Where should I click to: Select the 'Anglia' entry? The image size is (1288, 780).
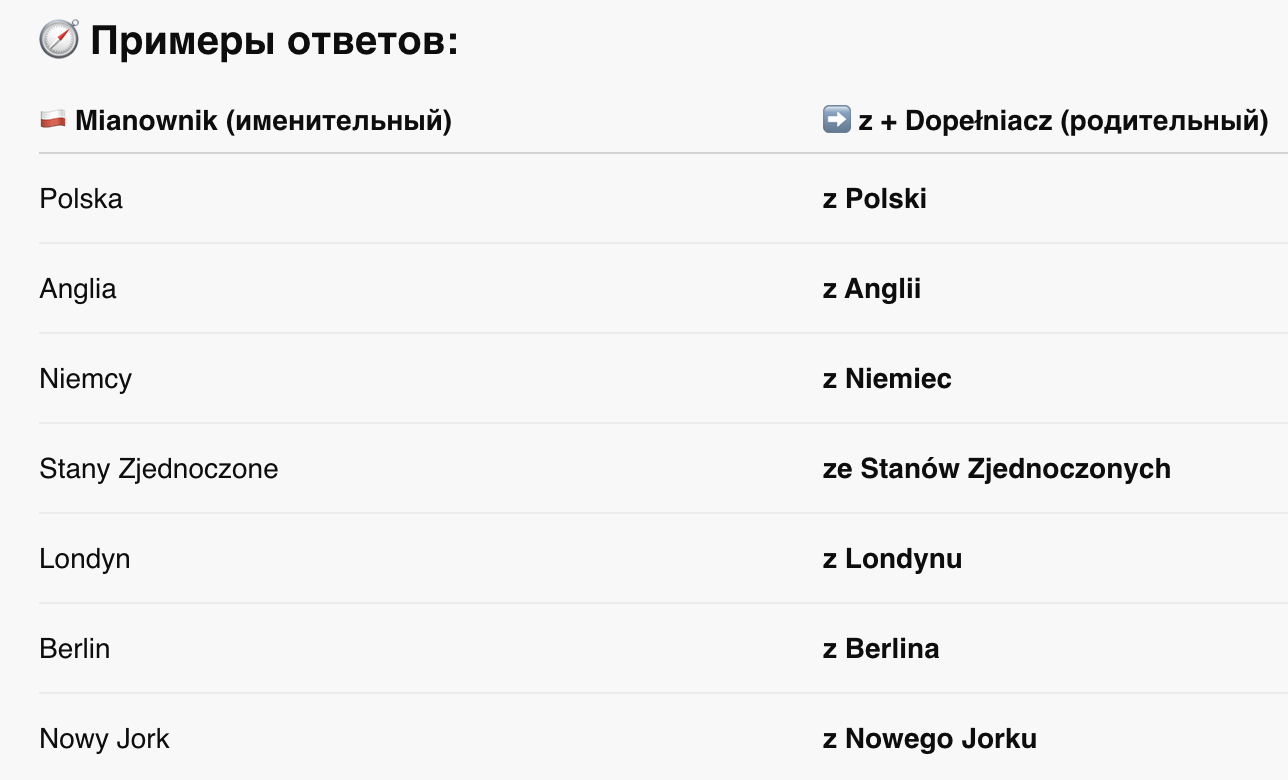tap(78, 289)
